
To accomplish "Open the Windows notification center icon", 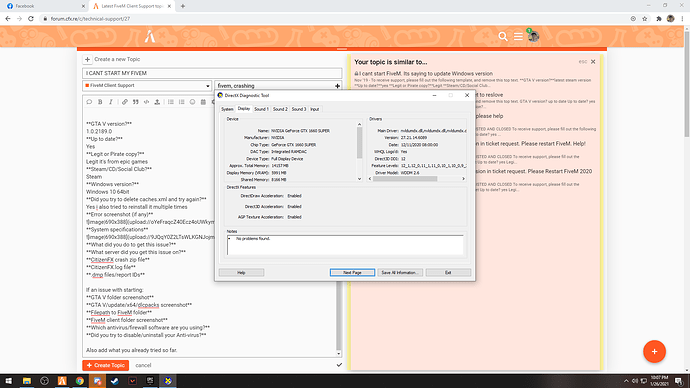I will pyautogui.click(x=679, y=381).
